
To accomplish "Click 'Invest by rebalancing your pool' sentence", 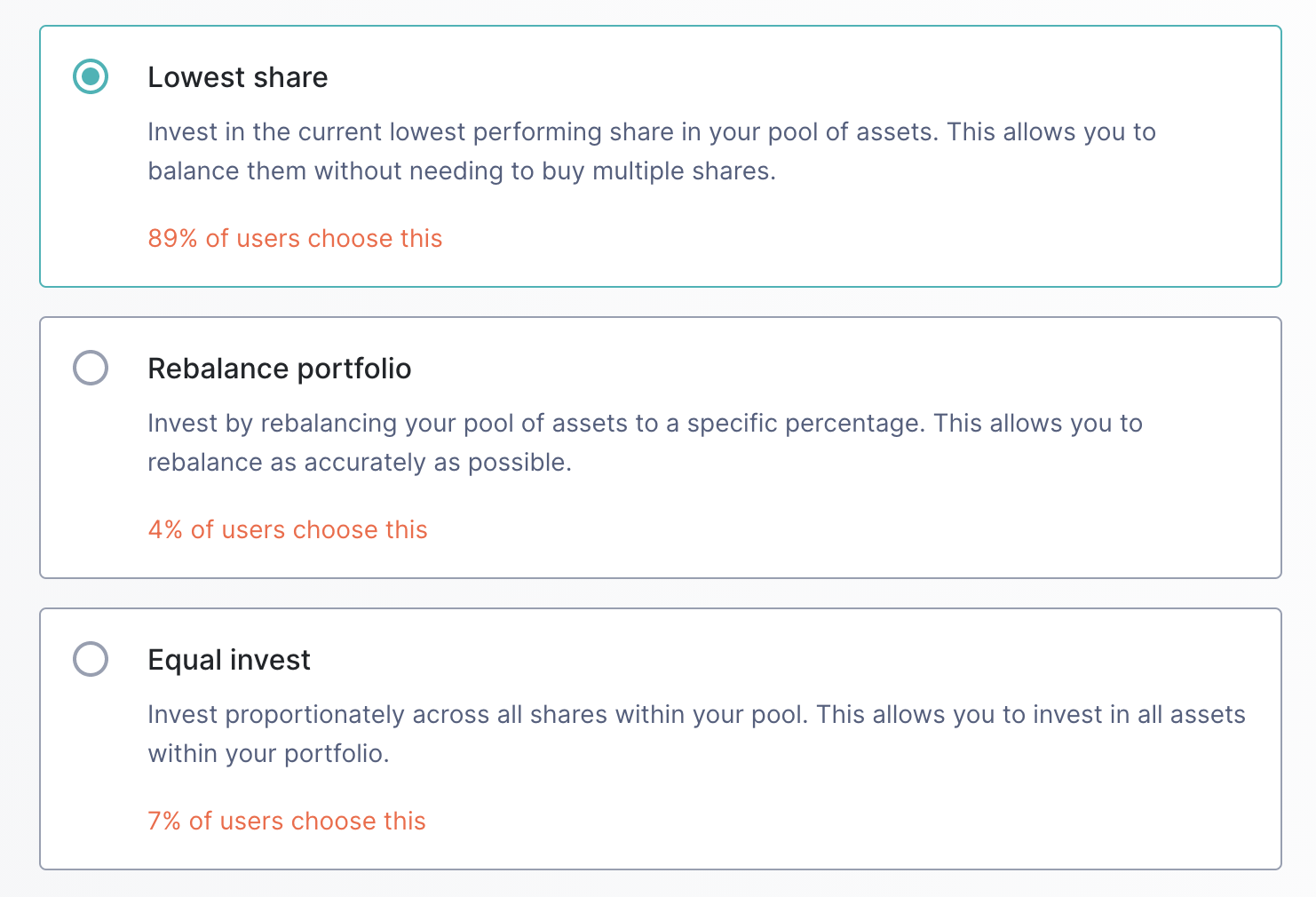I will click(536, 423).
